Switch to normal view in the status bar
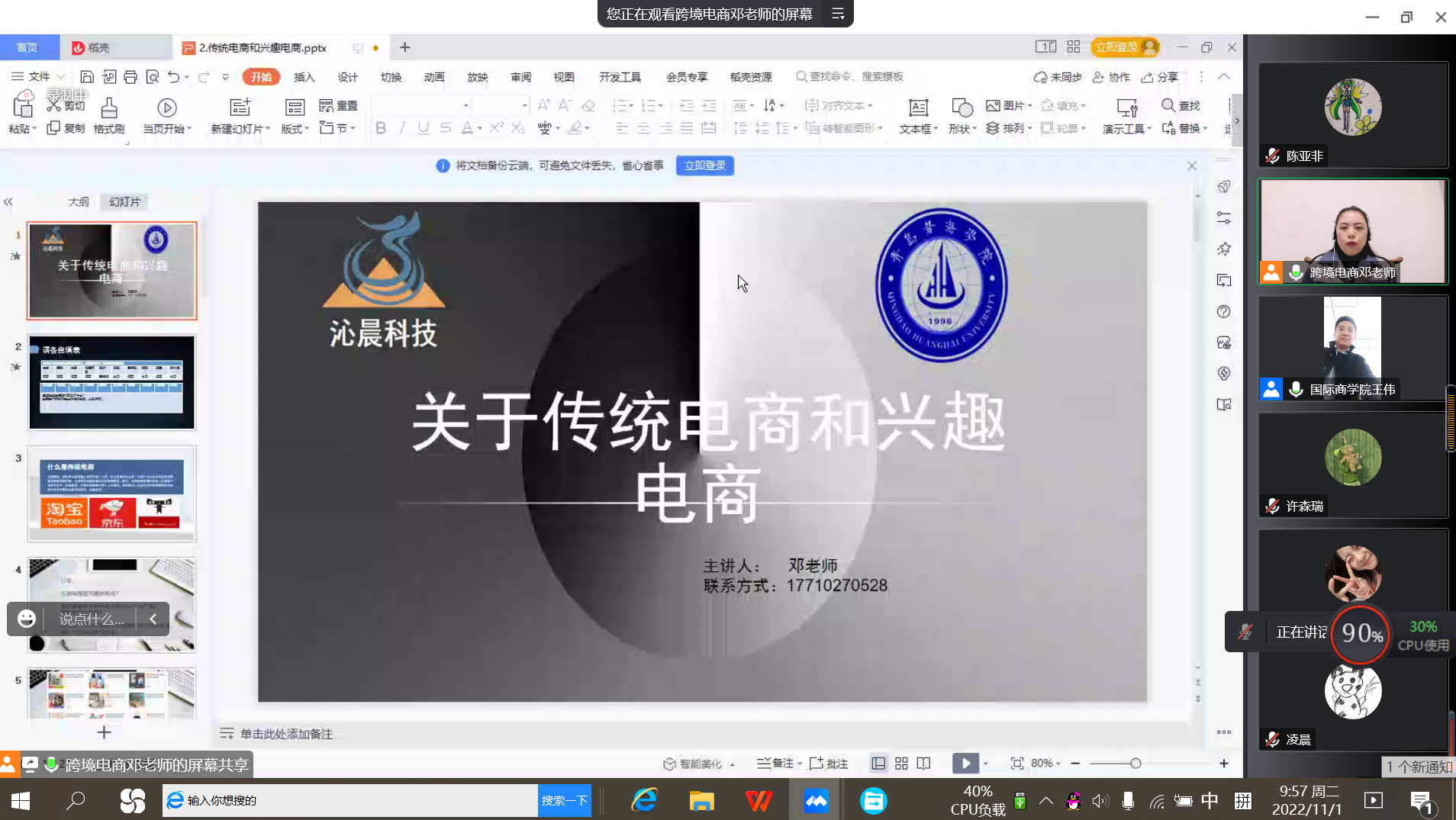The height and width of the screenshot is (820, 1456). 878,764
